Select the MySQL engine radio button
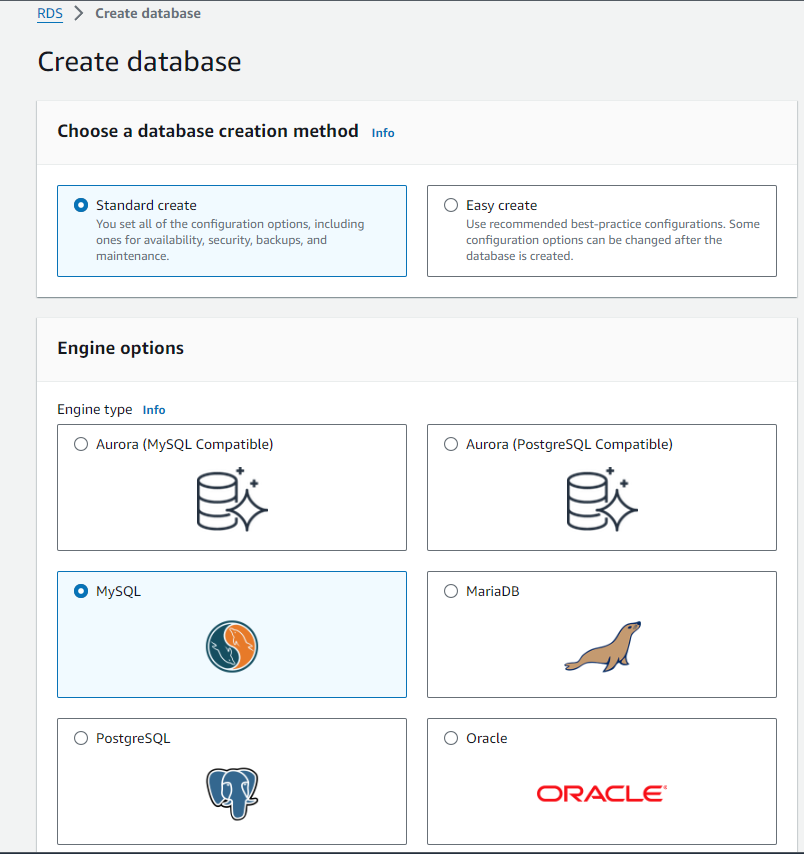 pos(81,591)
